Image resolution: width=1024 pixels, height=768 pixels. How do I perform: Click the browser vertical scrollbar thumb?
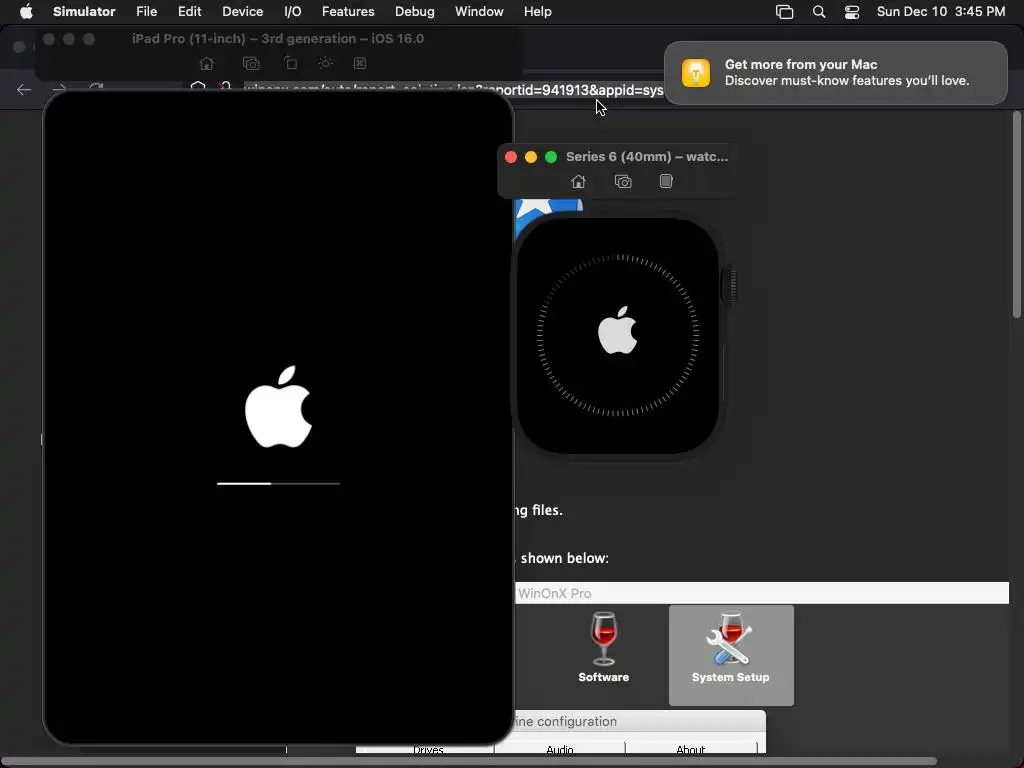click(x=1017, y=216)
